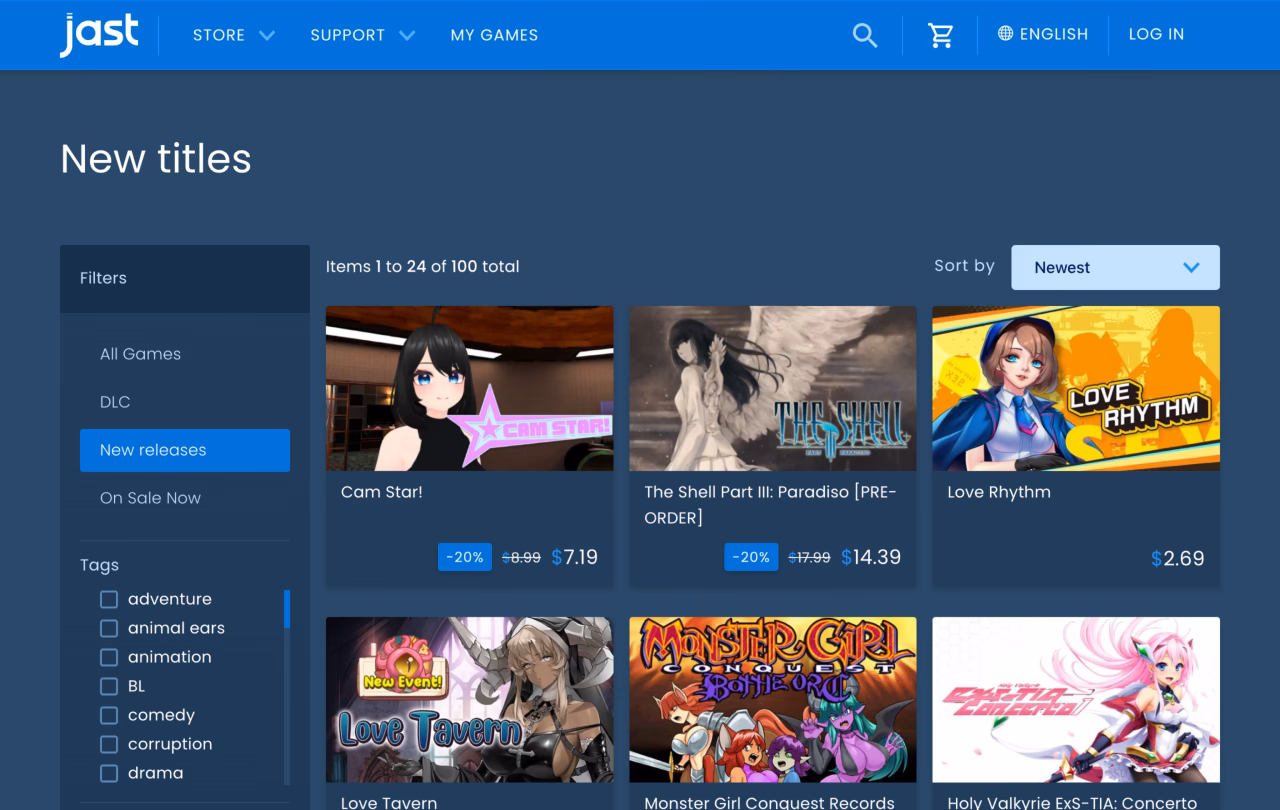Expand the SUPPORT menu chevron
The width and height of the screenshot is (1280, 810).
(x=407, y=35)
